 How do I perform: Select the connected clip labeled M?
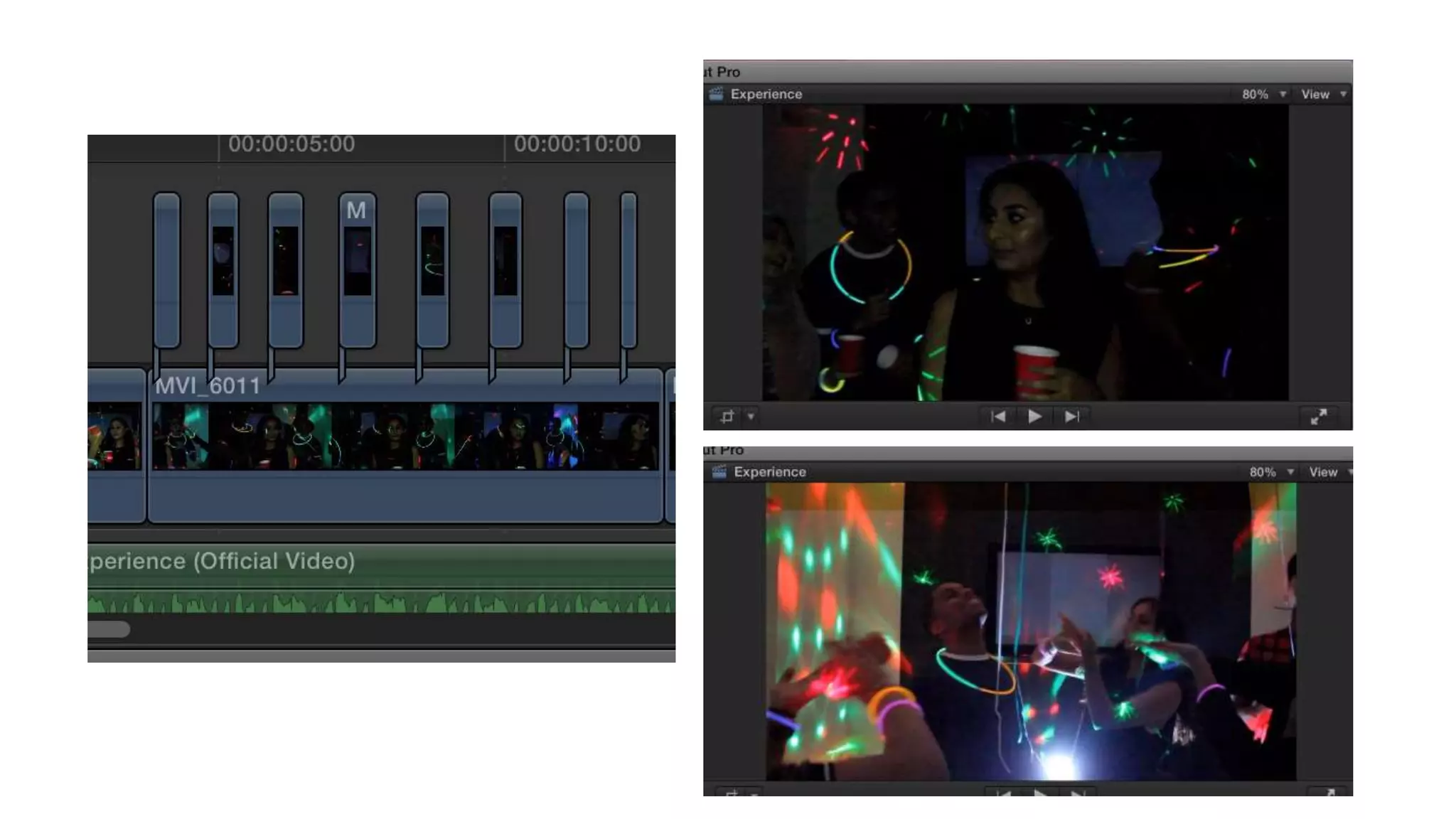coord(357,270)
